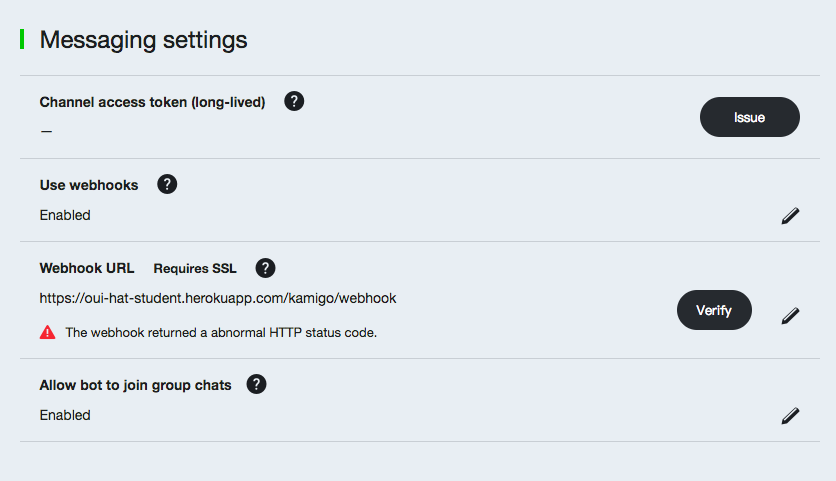Select the Channel access token label
The width and height of the screenshot is (836, 481).
[x=152, y=102]
